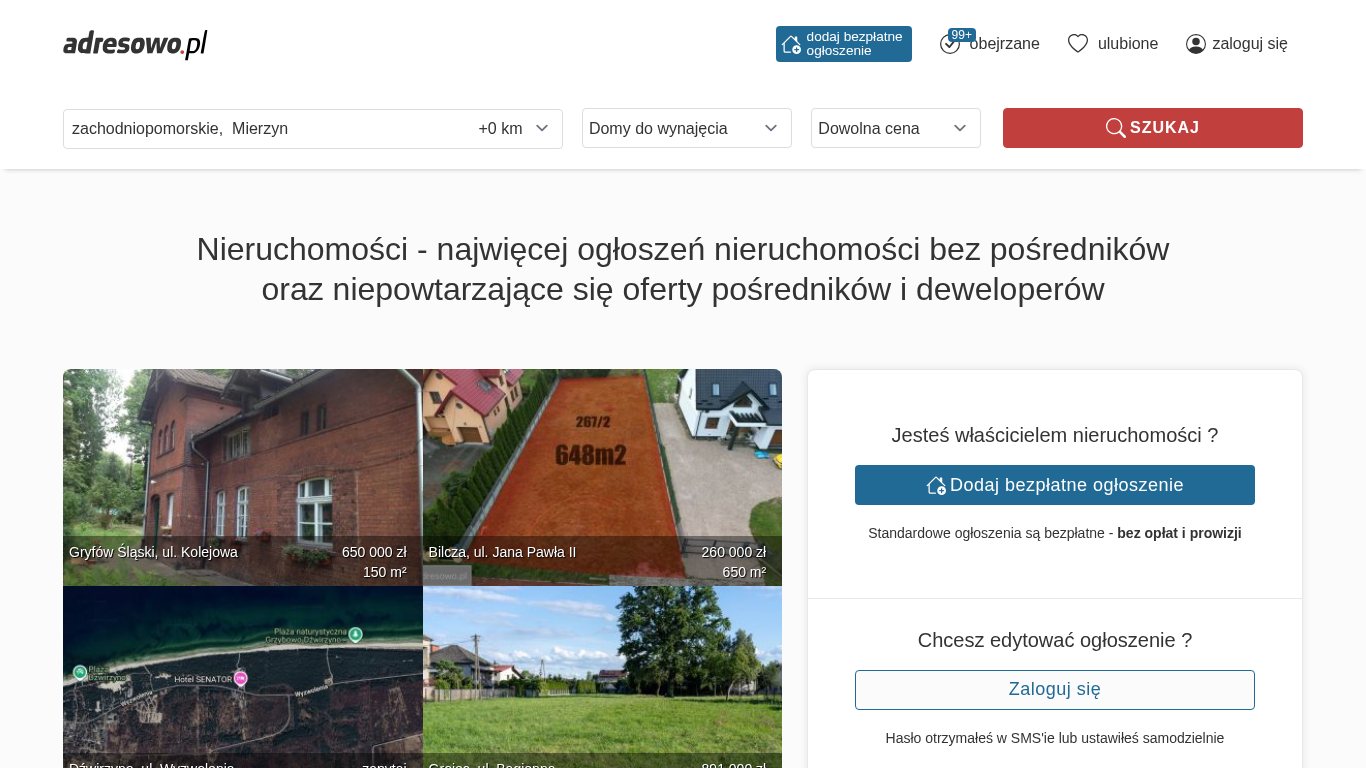This screenshot has height=768, width=1366.
Task: Click the zaloguj się header link
Action: click(1249, 44)
